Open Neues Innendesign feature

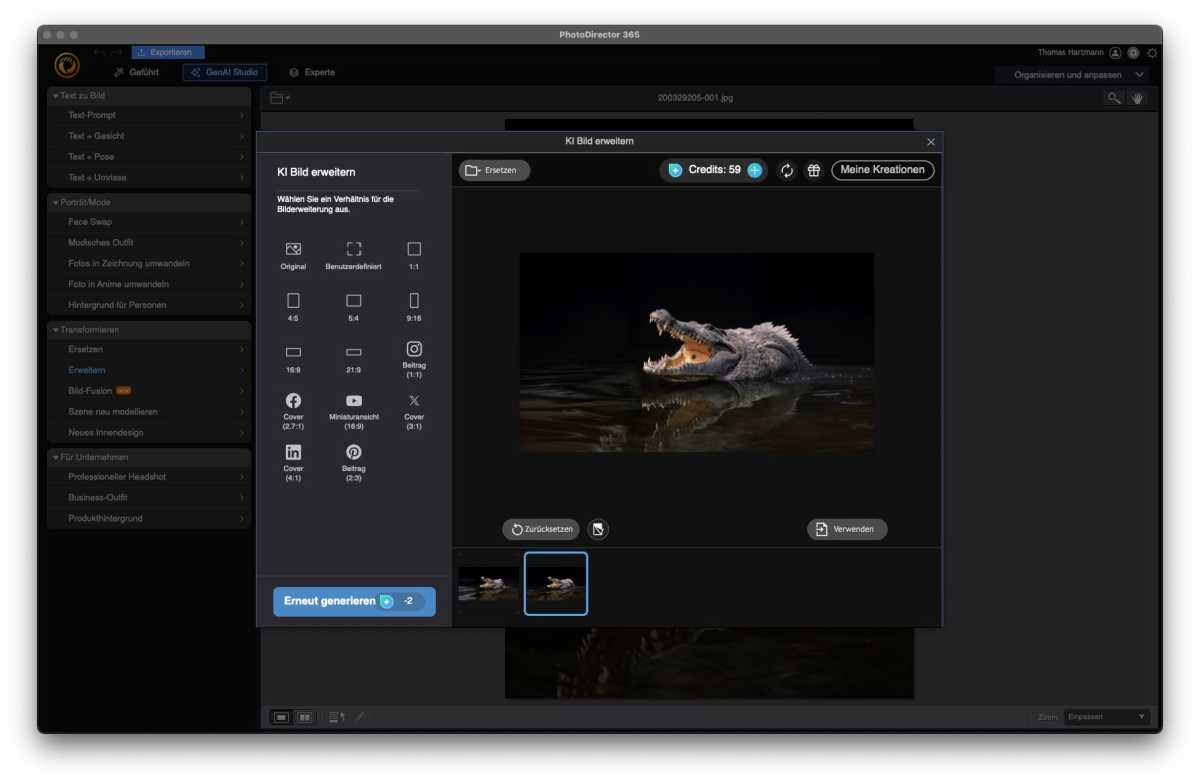(x=149, y=433)
